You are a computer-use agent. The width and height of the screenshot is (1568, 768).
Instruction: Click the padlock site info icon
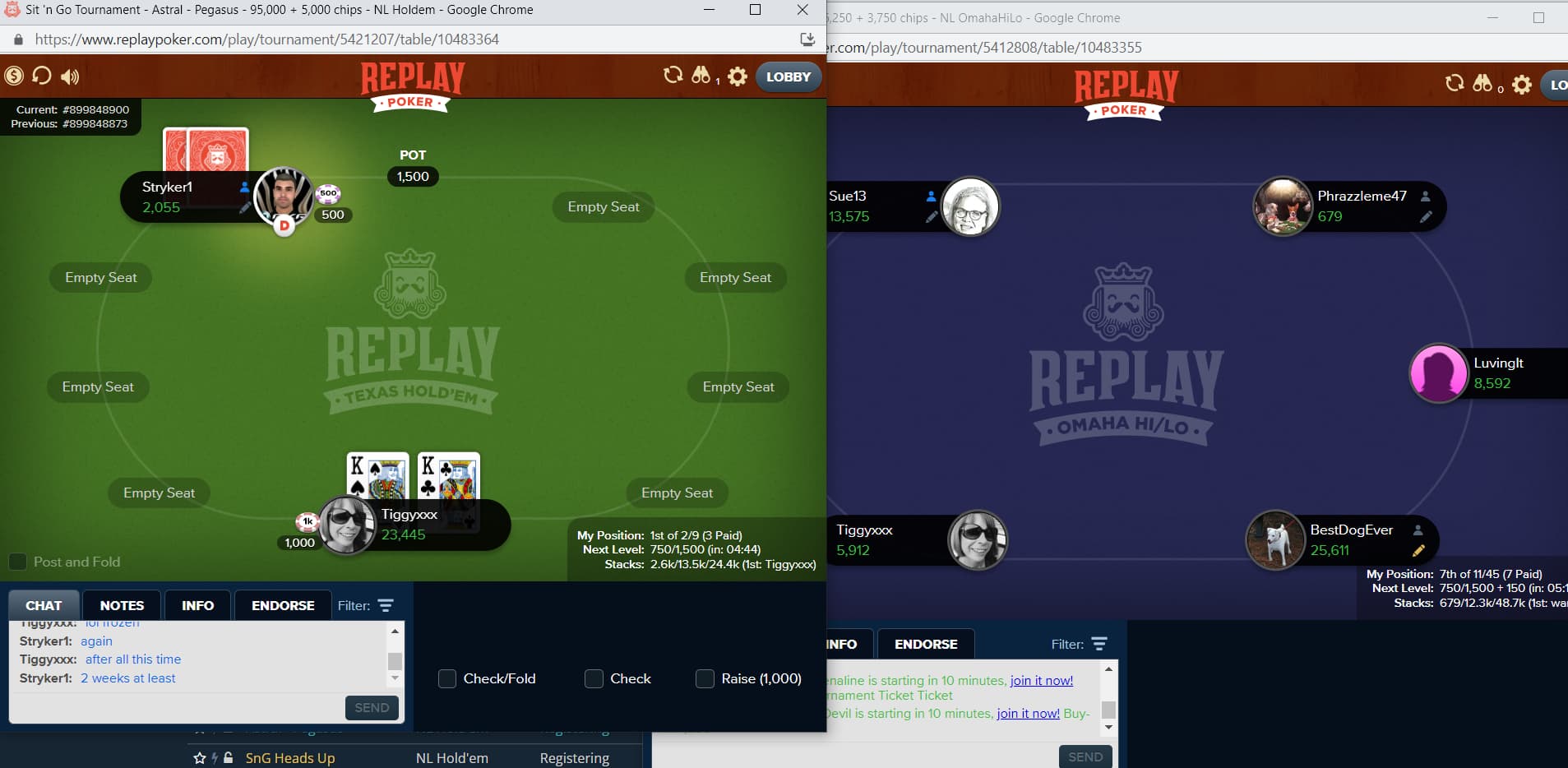pyautogui.click(x=18, y=39)
